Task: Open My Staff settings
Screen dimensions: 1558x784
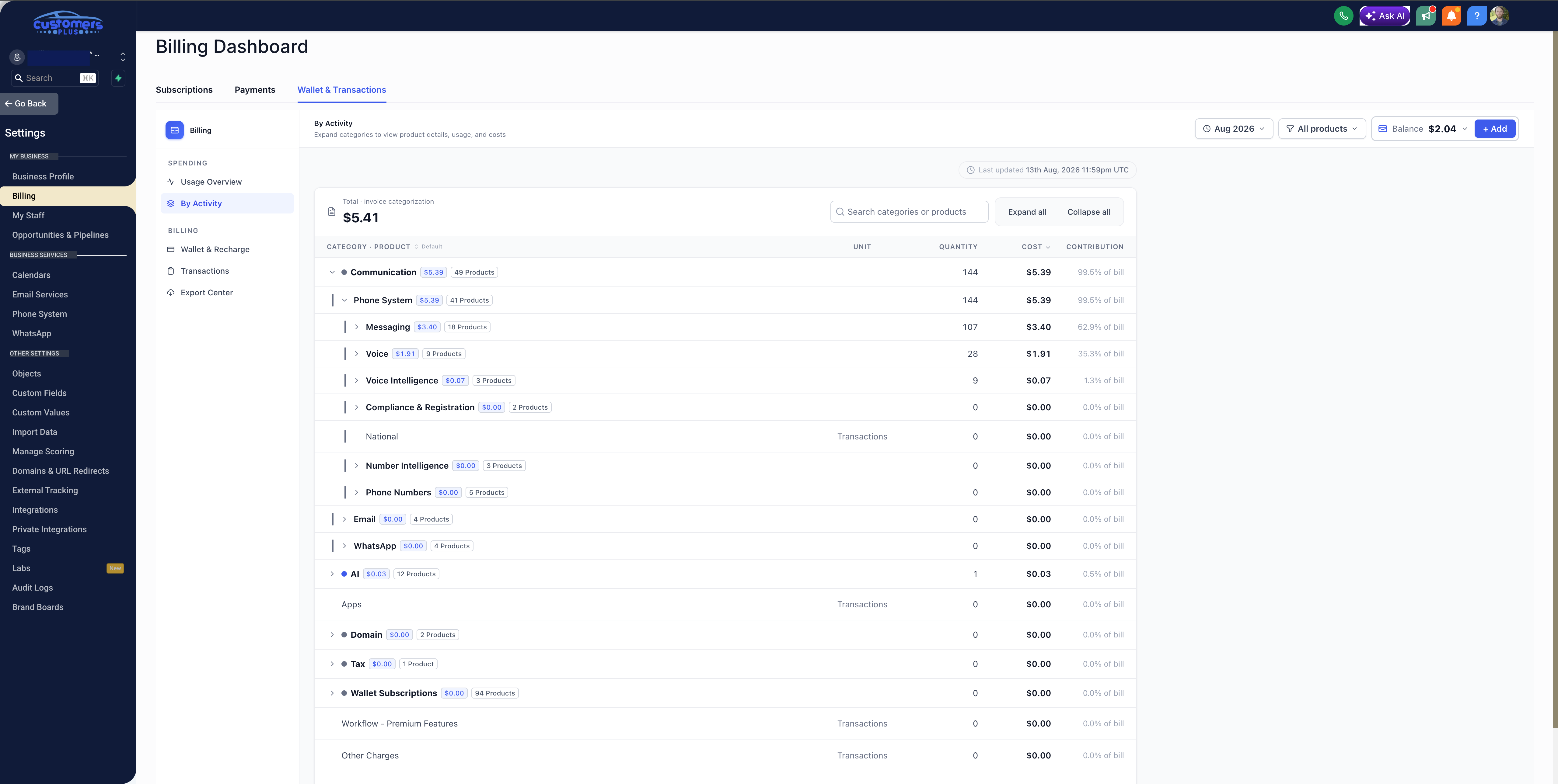Action: [x=28, y=216]
